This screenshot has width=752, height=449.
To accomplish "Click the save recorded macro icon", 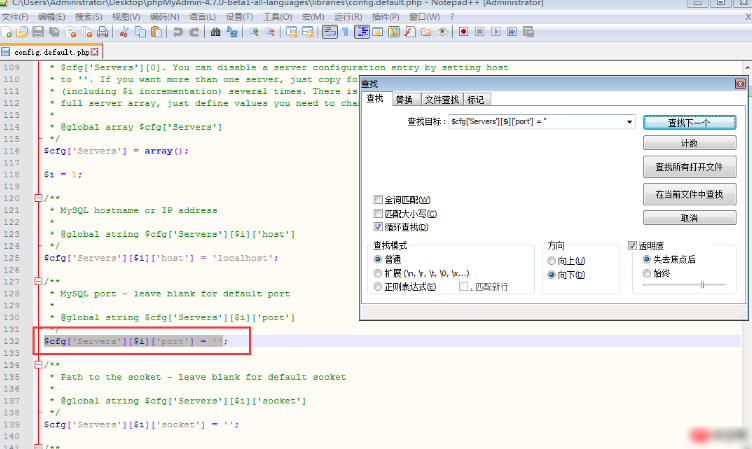I will (x=528, y=32).
